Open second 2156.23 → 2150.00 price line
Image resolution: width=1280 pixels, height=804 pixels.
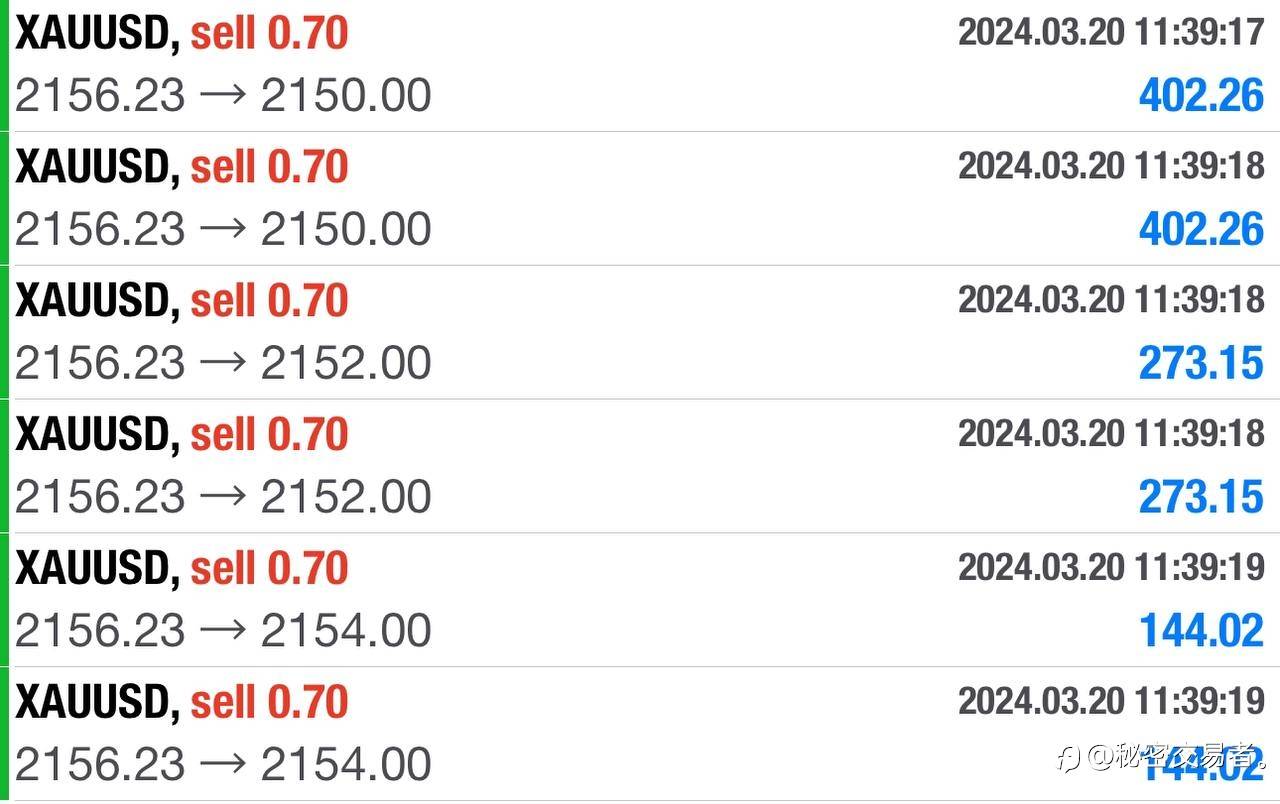pyautogui.click(x=223, y=230)
